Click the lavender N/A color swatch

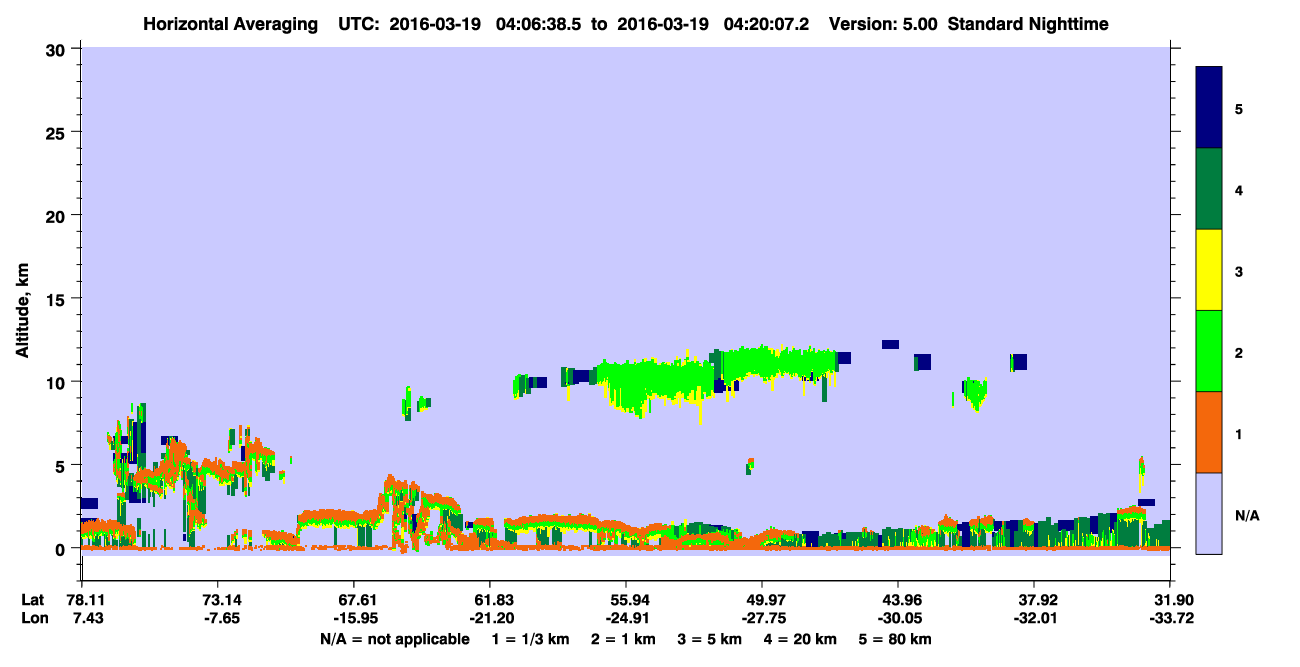click(1209, 513)
